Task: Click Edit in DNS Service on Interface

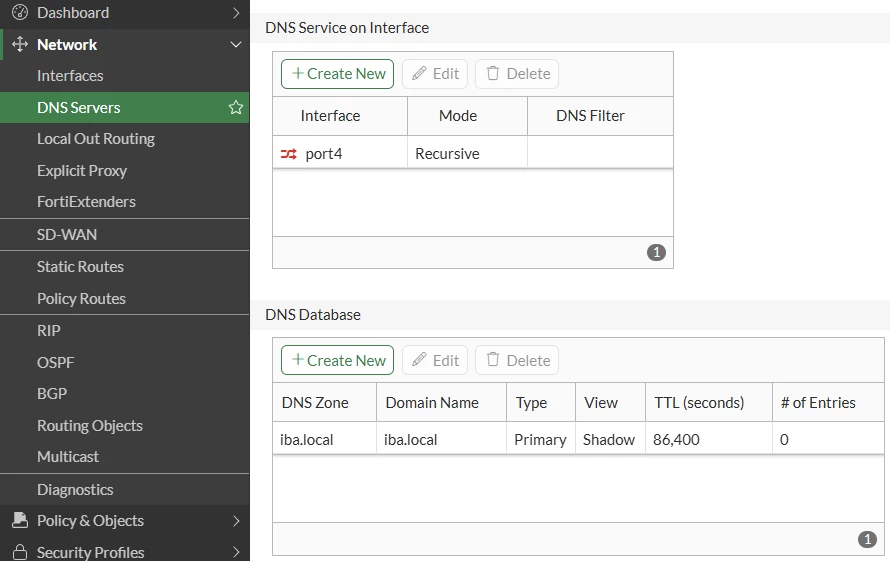Action: (x=435, y=74)
